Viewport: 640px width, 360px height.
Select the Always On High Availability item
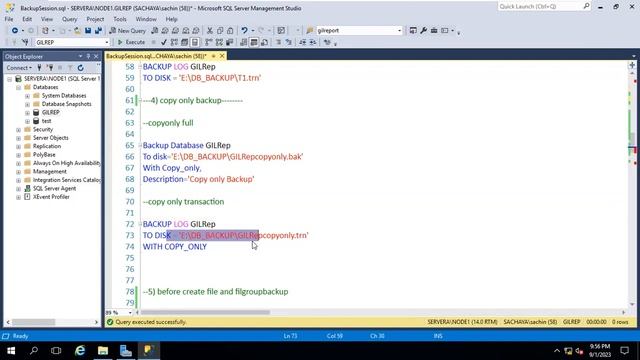click(67, 163)
